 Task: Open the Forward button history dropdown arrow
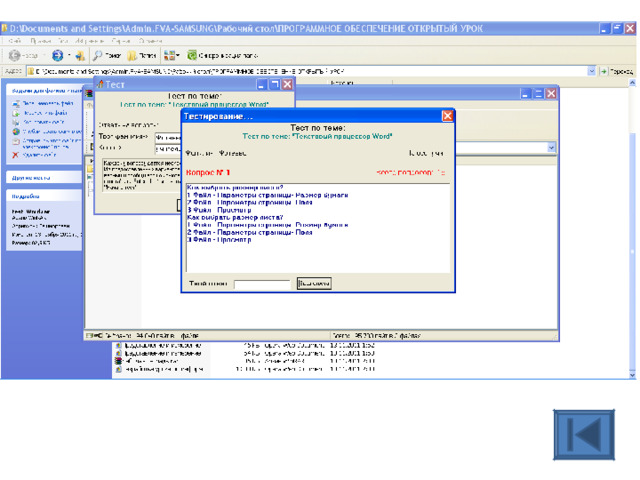coord(69,55)
